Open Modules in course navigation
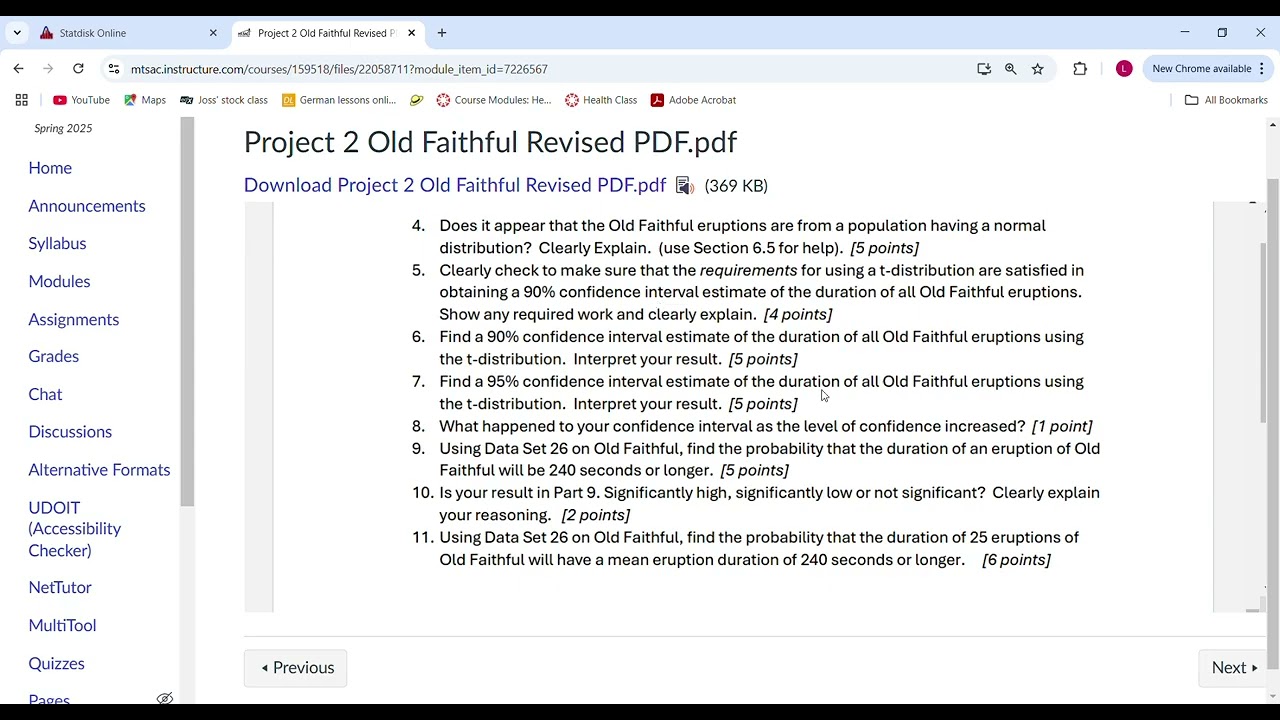The image size is (1280, 720). pyautogui.click(x=59, y=281)
